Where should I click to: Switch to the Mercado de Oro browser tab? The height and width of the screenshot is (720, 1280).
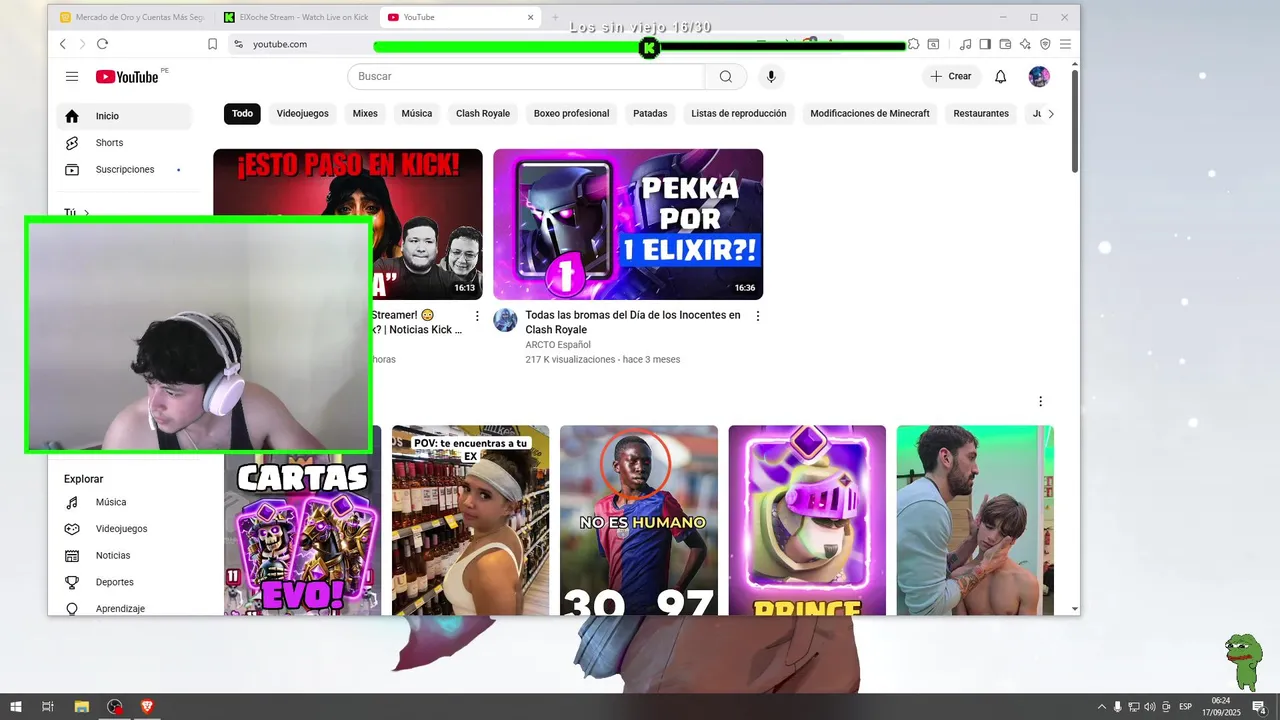tap(132, 17)
